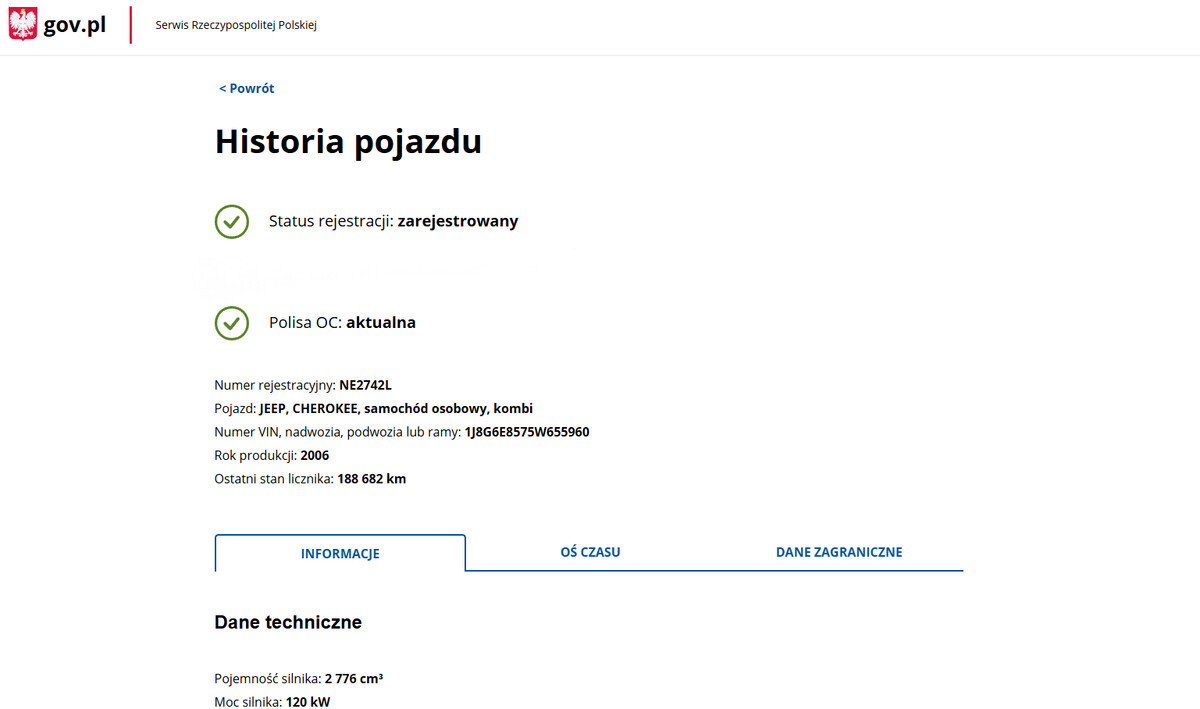Click the engine power value 120 kW
The image size is (1200, 709).
[x=308, y=702]
